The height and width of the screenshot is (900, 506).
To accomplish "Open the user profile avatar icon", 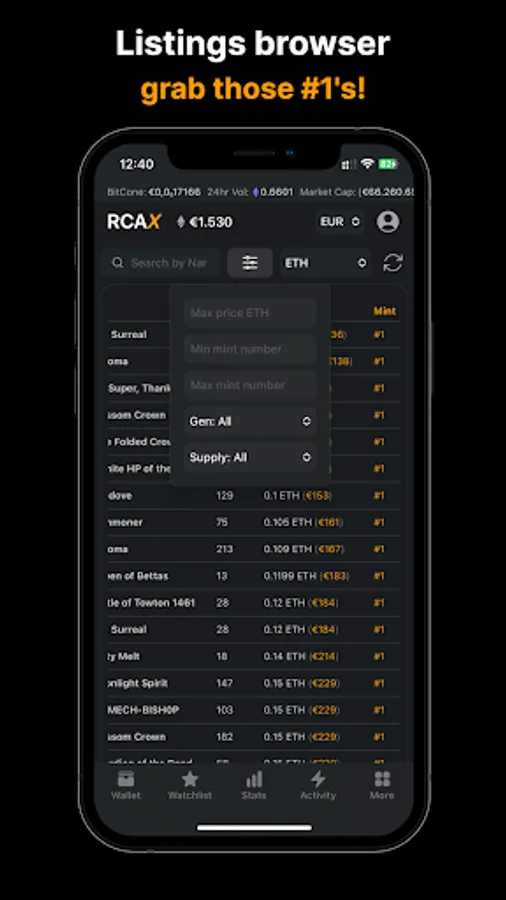I will click(x=388, y=222).
